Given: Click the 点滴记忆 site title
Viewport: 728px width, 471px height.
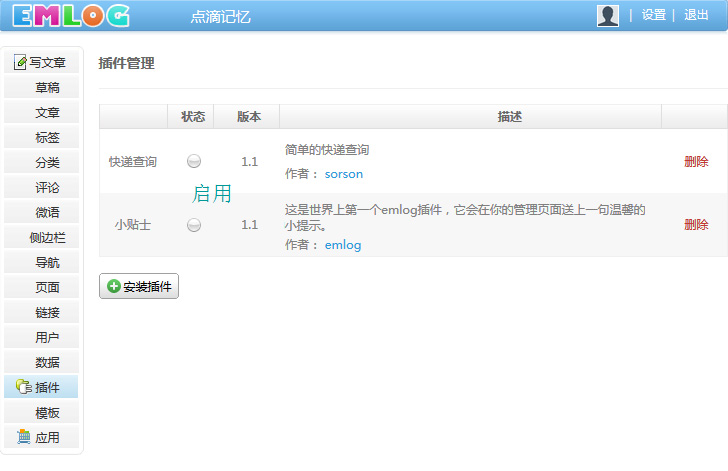Looking at the screenshot, I should (x=220, y=17).
